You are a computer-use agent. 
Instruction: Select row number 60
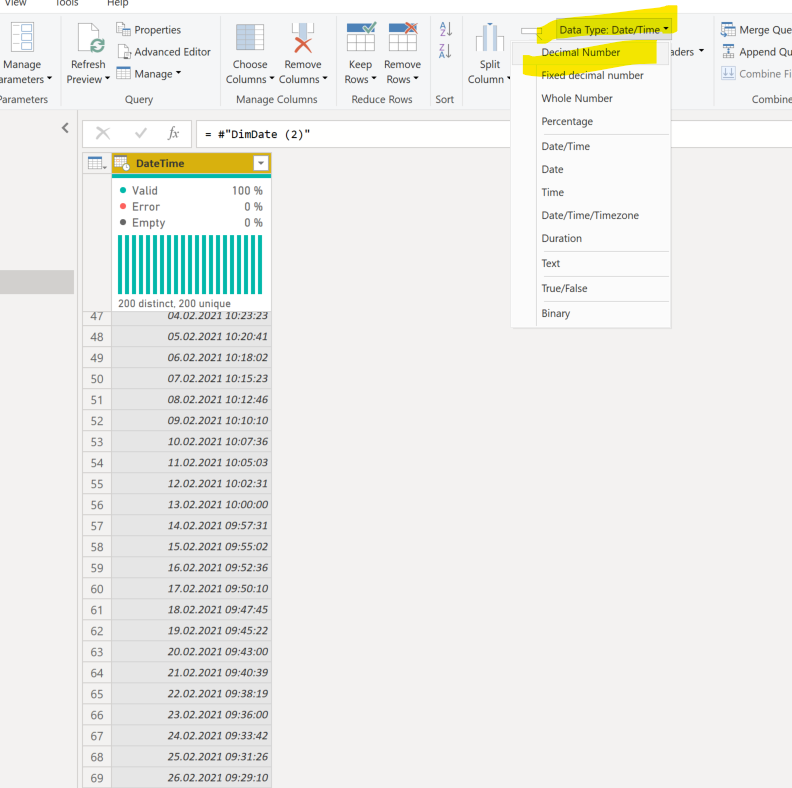[x=97, y=589]
